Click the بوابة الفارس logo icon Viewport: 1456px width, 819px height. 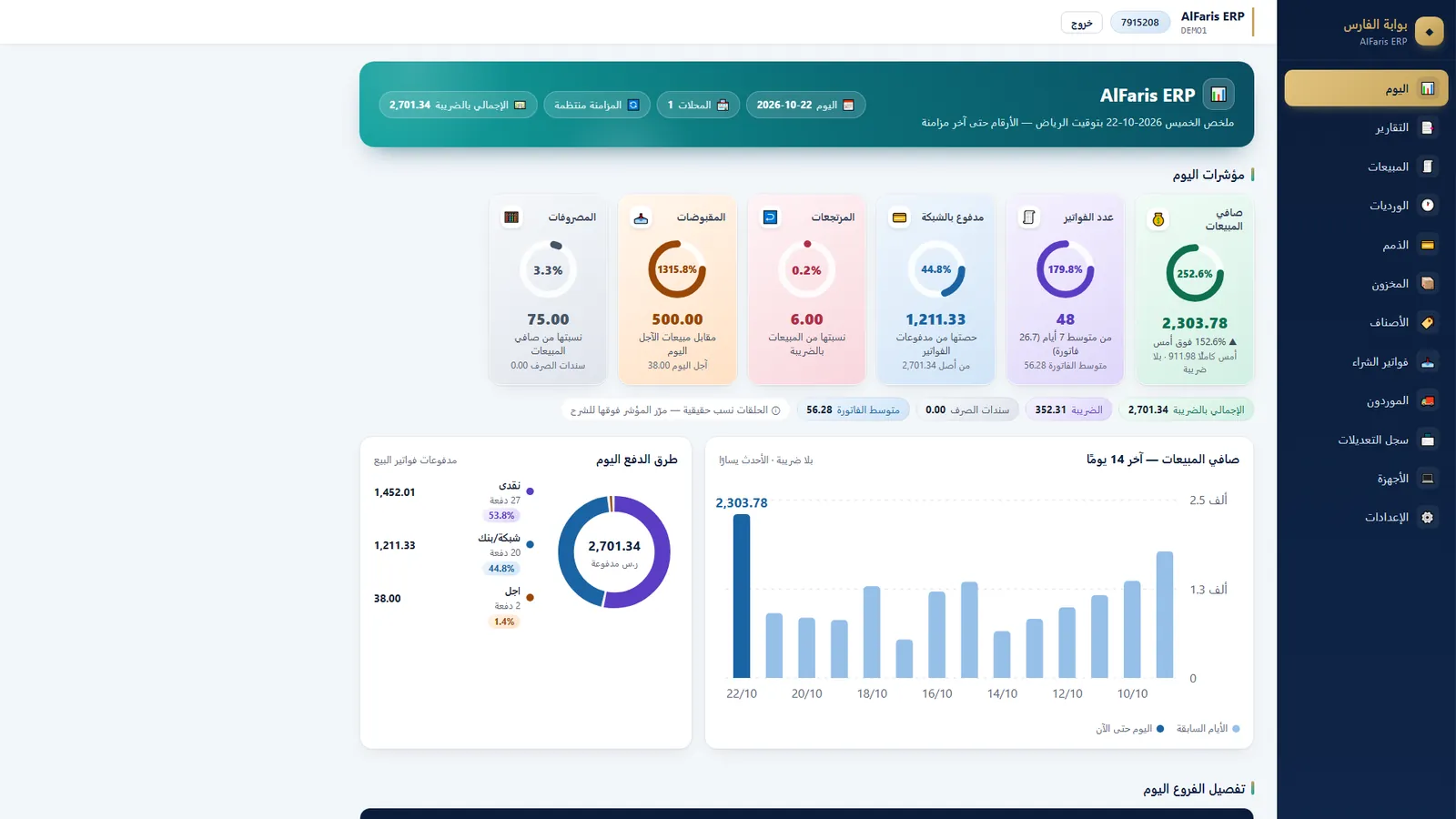tap(1430, 32)
